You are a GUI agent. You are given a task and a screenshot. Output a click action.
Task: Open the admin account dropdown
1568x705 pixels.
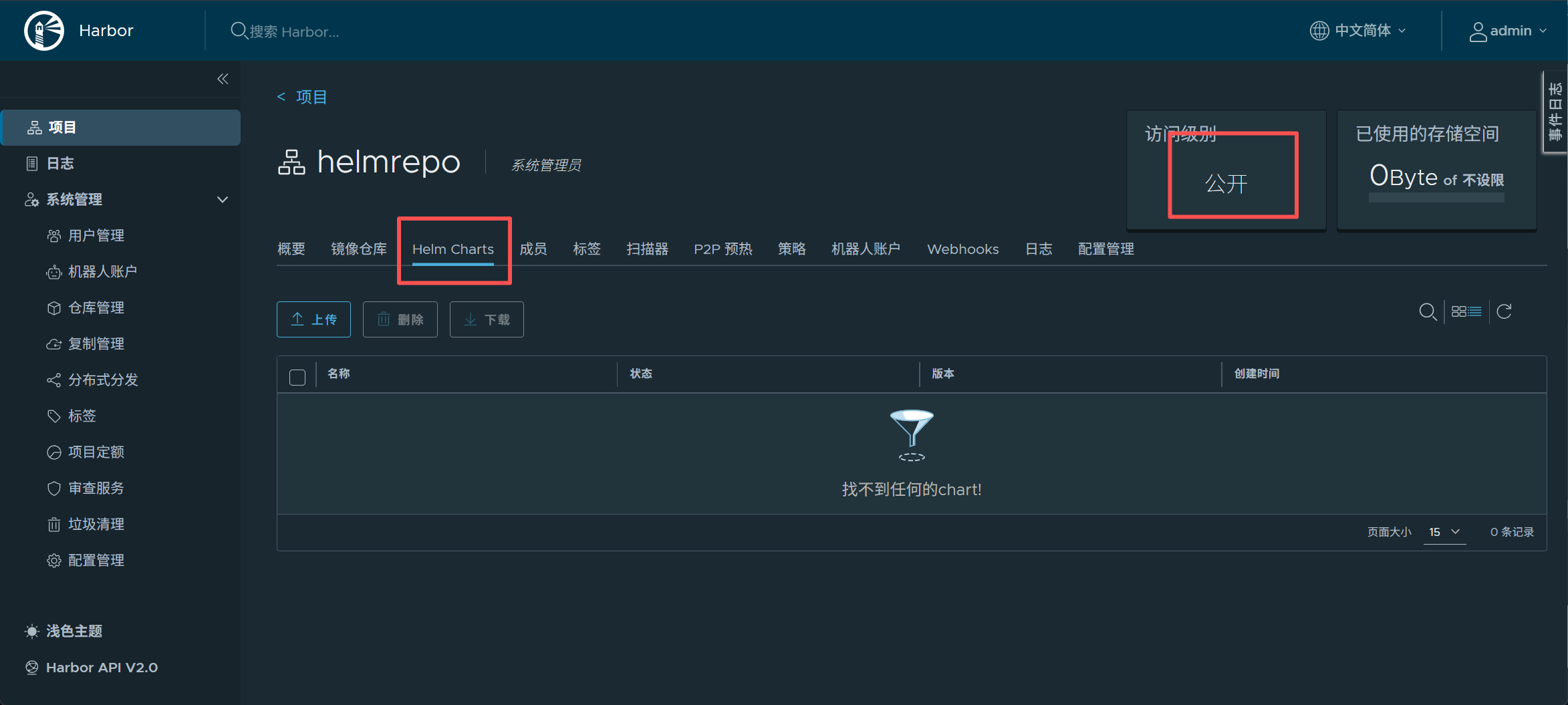[1508, 31]
